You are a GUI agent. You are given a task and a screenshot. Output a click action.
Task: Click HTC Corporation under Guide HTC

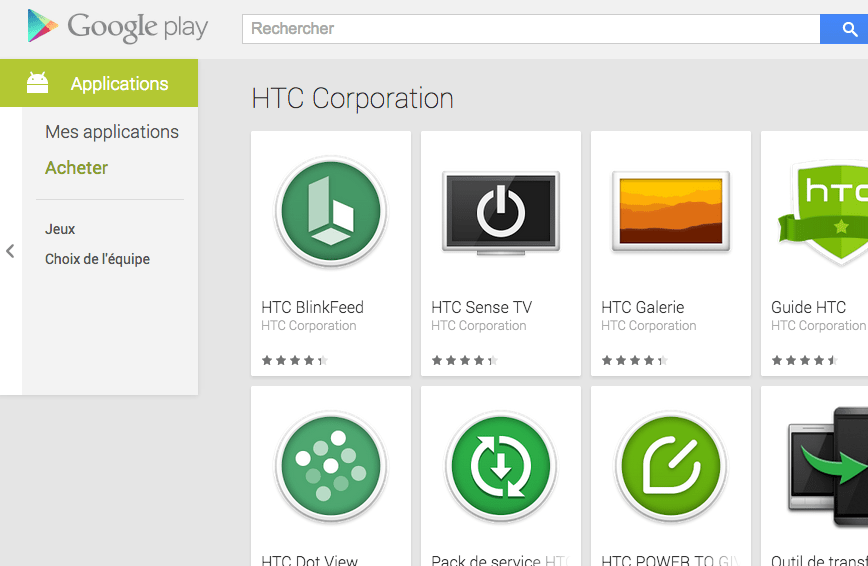click(819, 326)
